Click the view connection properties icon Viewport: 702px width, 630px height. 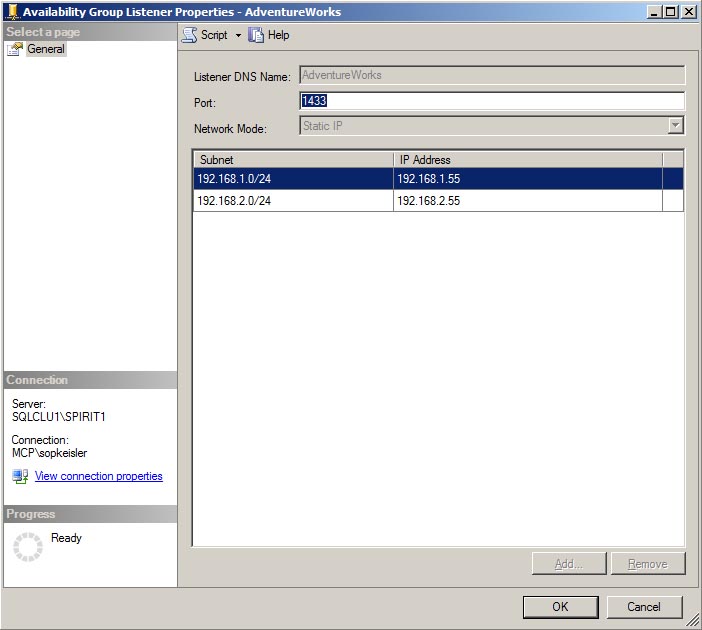click(x=20, y=477)
